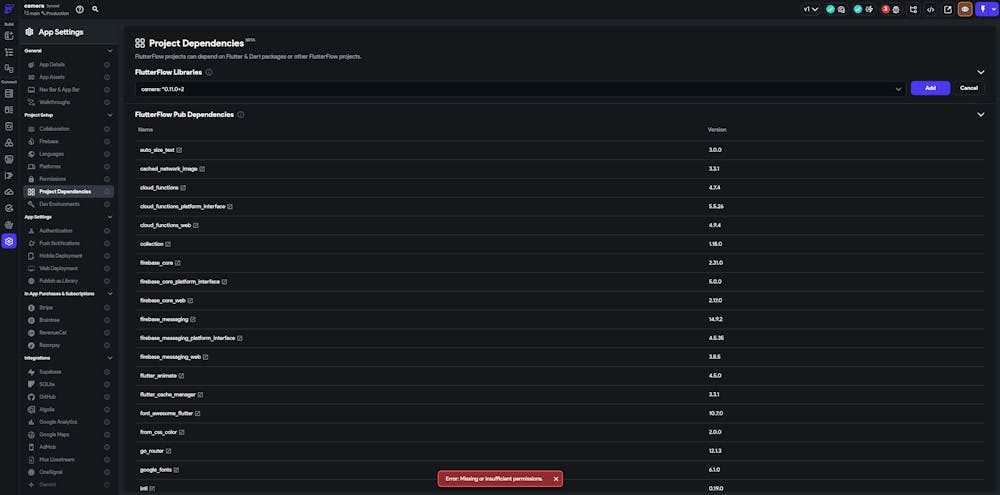This screenshot has height=495, width=1000.
Task: Click the open-in-new-window icon in the top bar
Action: pyautogui.click(x=948, y=10)
